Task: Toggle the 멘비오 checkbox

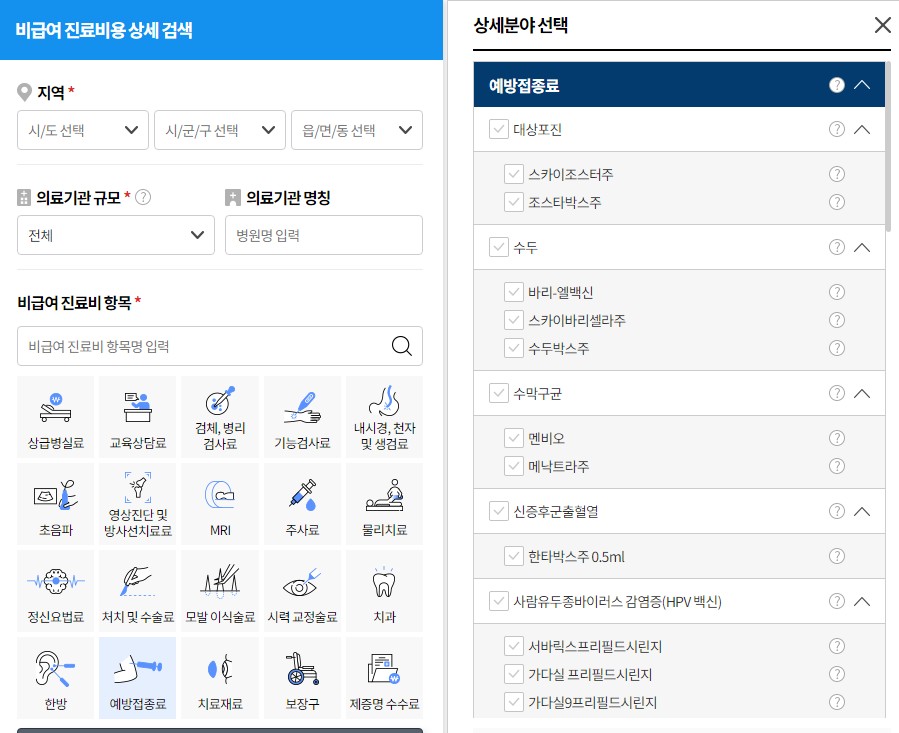Action: click(514, 438)
